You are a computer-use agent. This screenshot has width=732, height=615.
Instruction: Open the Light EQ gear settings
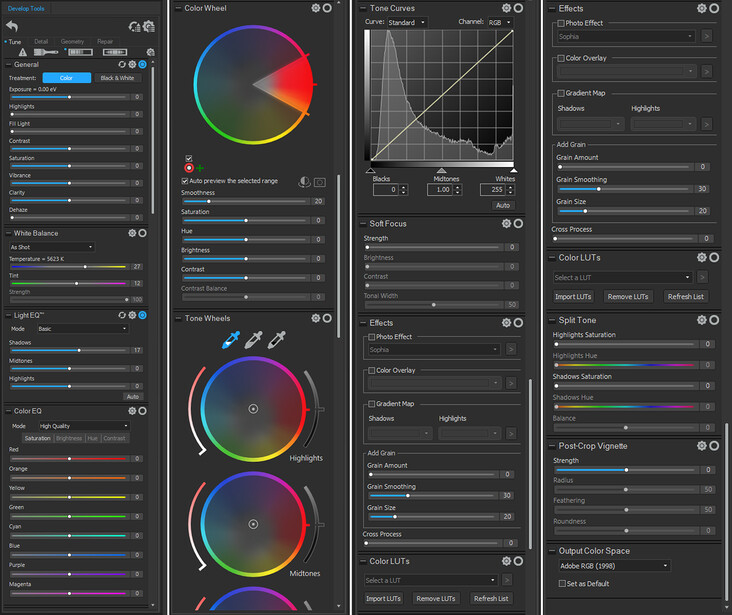click(132, 315)
